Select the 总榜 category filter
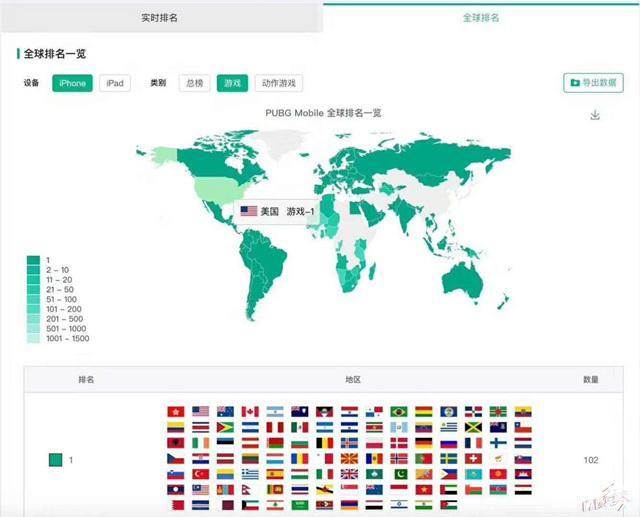This screenshot has width=640, height=517. 195,83
